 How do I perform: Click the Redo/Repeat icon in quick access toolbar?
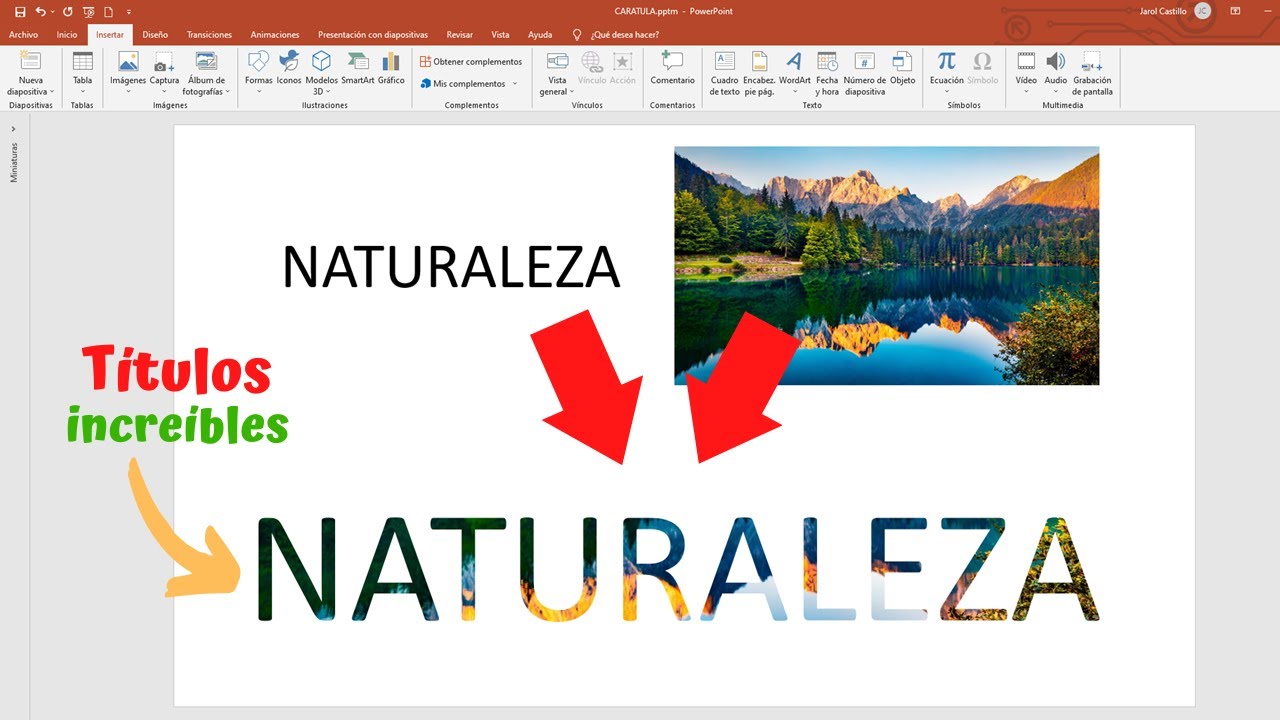tap(68, 12)
